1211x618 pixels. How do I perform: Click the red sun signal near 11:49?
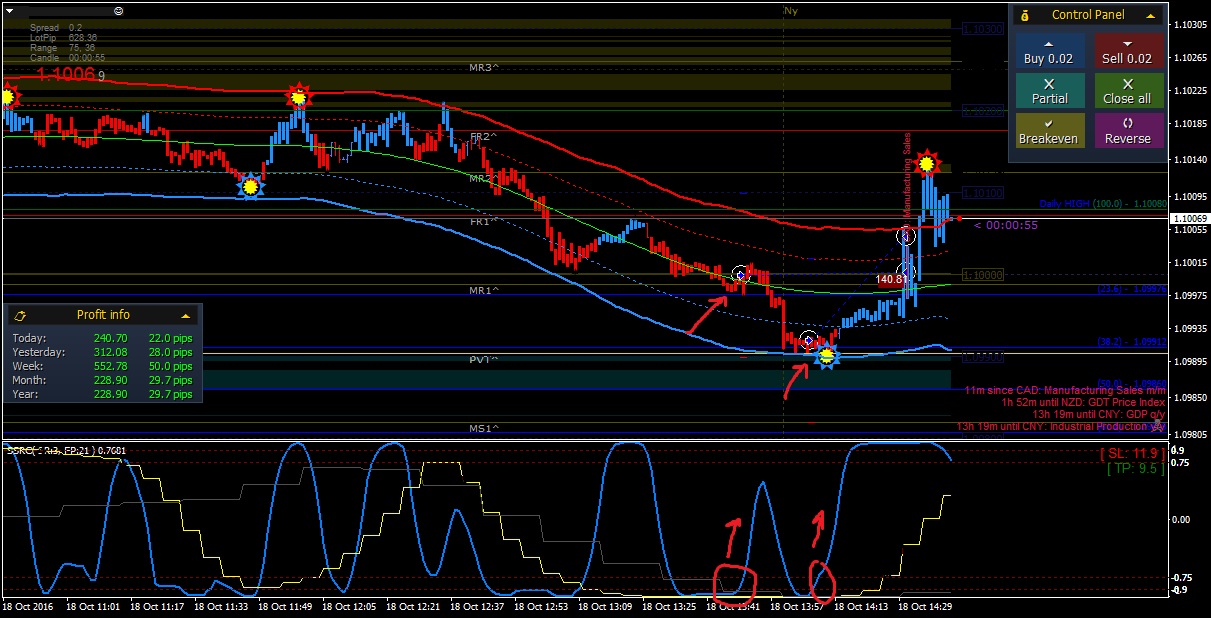[x=298, y=96]
